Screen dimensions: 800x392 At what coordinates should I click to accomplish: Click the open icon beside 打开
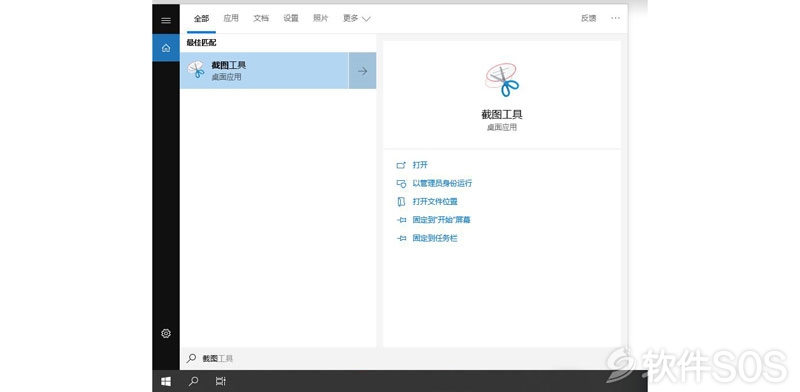[x=401, y=165]
